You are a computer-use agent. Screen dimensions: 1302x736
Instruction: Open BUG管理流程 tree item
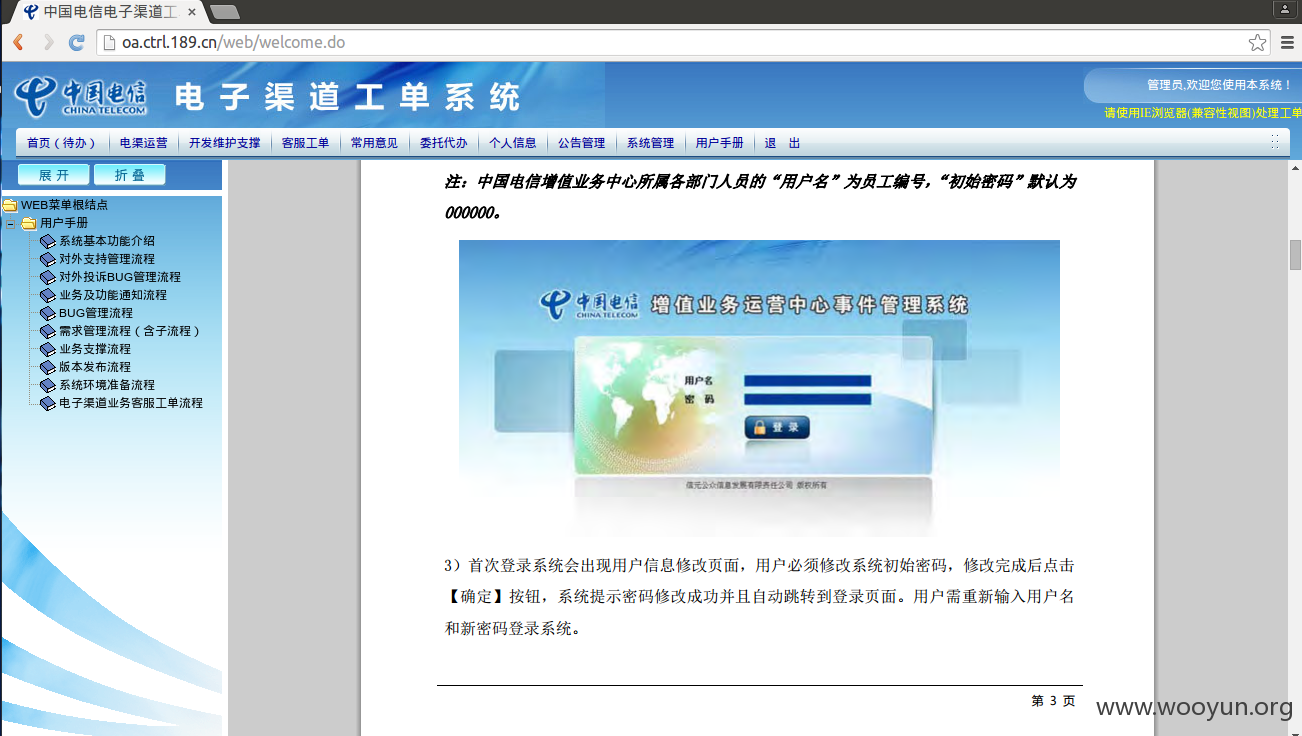(x=96, y=313)
